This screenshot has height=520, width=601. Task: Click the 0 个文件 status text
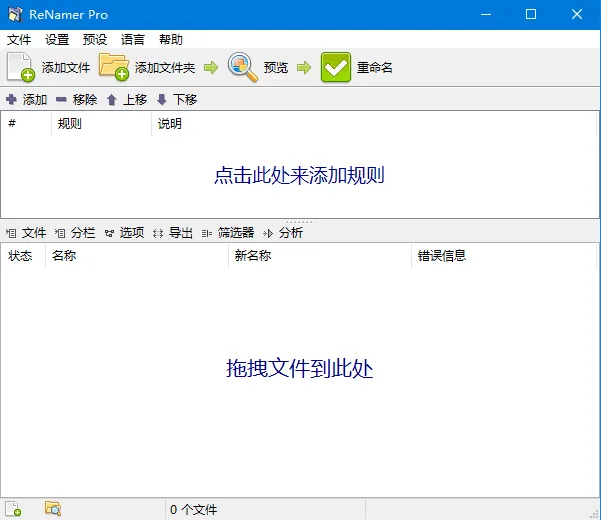194,509
